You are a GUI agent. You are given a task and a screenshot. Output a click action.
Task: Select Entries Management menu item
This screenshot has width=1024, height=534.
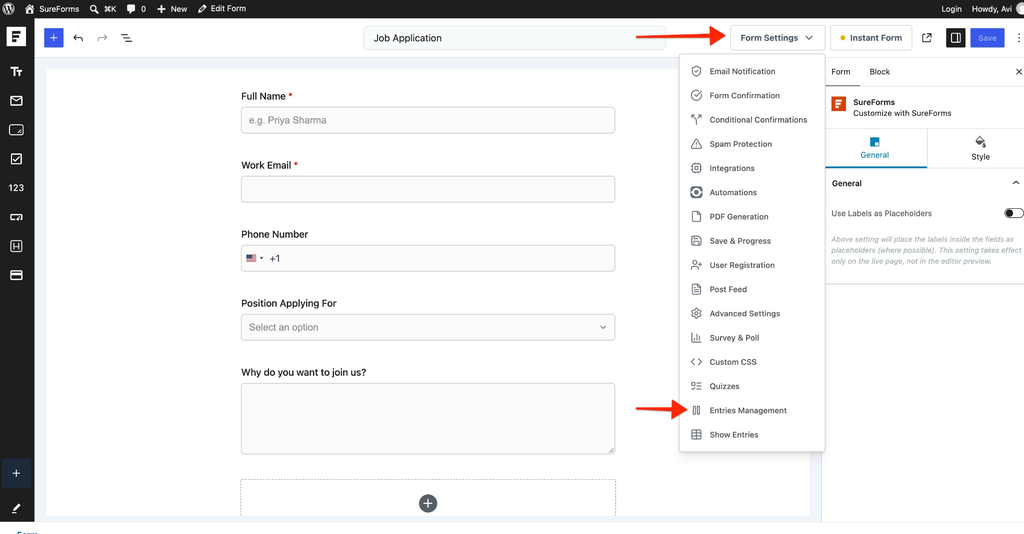pos(752,410)
